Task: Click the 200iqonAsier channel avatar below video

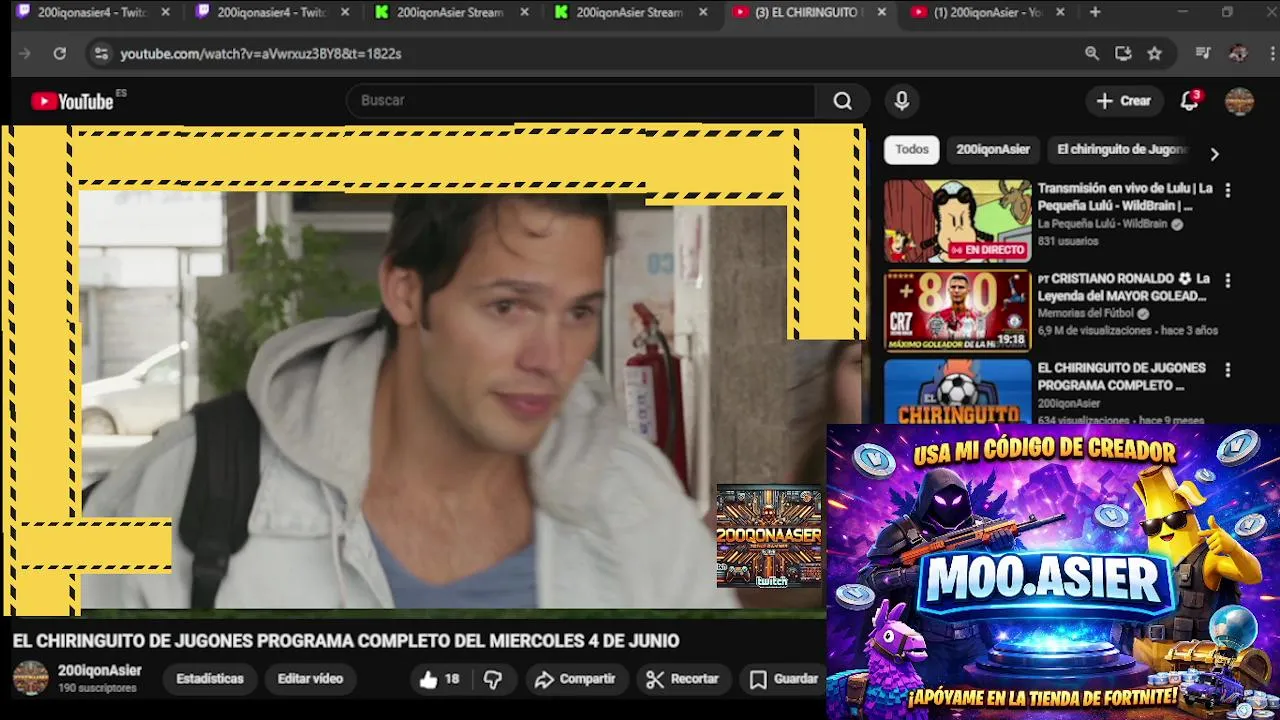Action: pyautogui.click(x=30, y=678)
